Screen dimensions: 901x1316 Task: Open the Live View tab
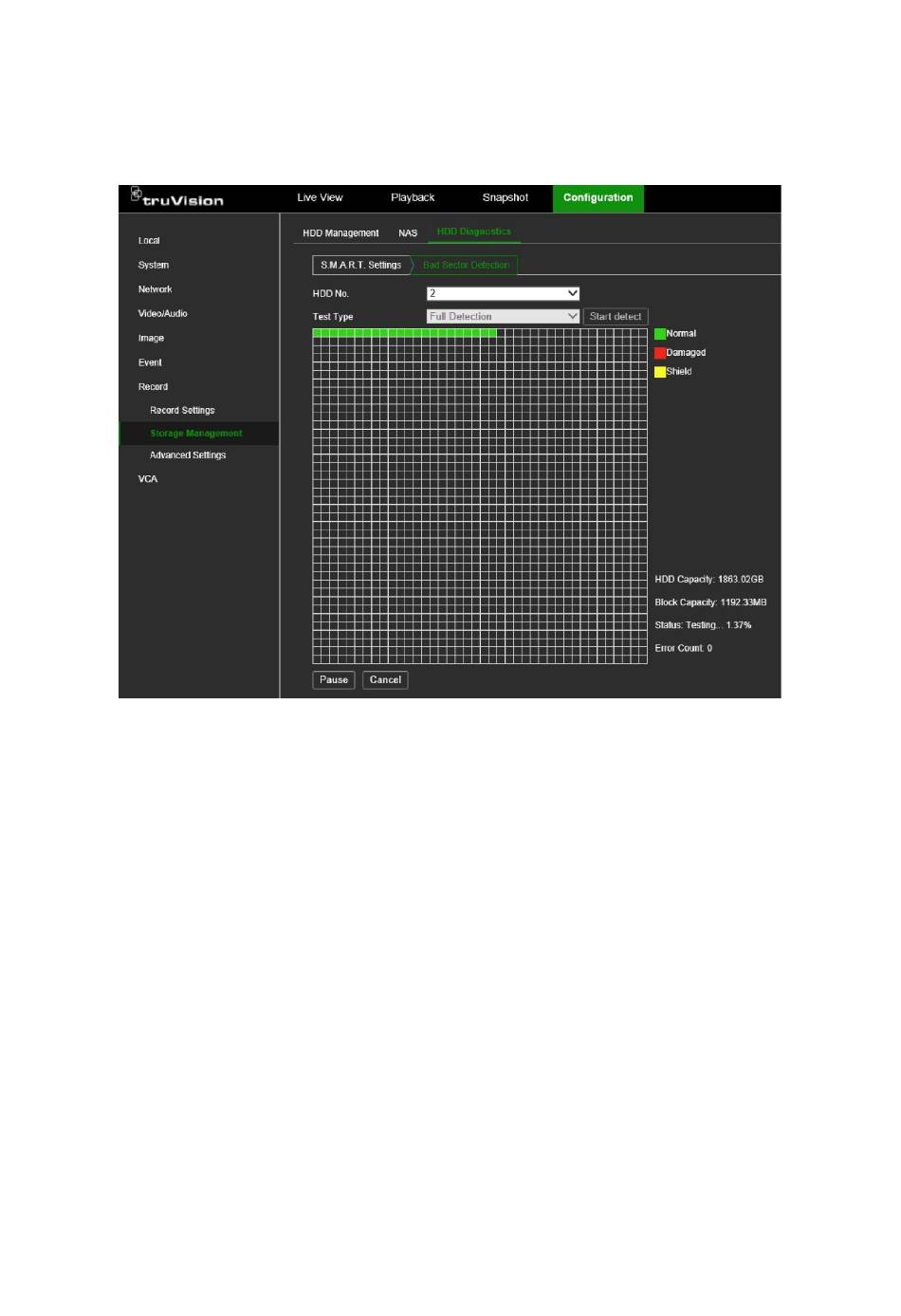320,198
